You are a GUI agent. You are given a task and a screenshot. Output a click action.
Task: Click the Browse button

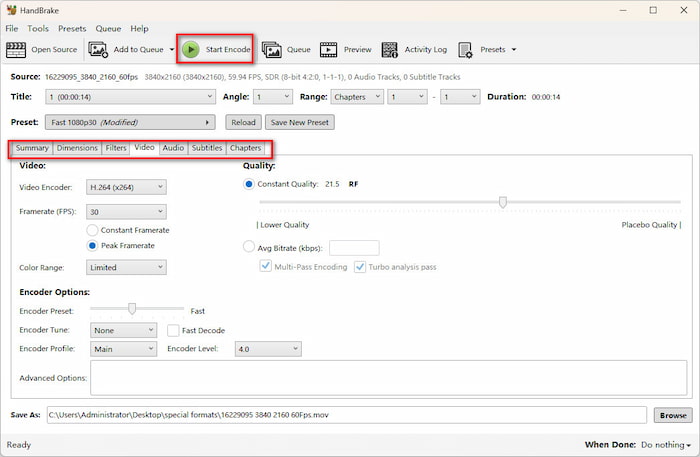673,415
